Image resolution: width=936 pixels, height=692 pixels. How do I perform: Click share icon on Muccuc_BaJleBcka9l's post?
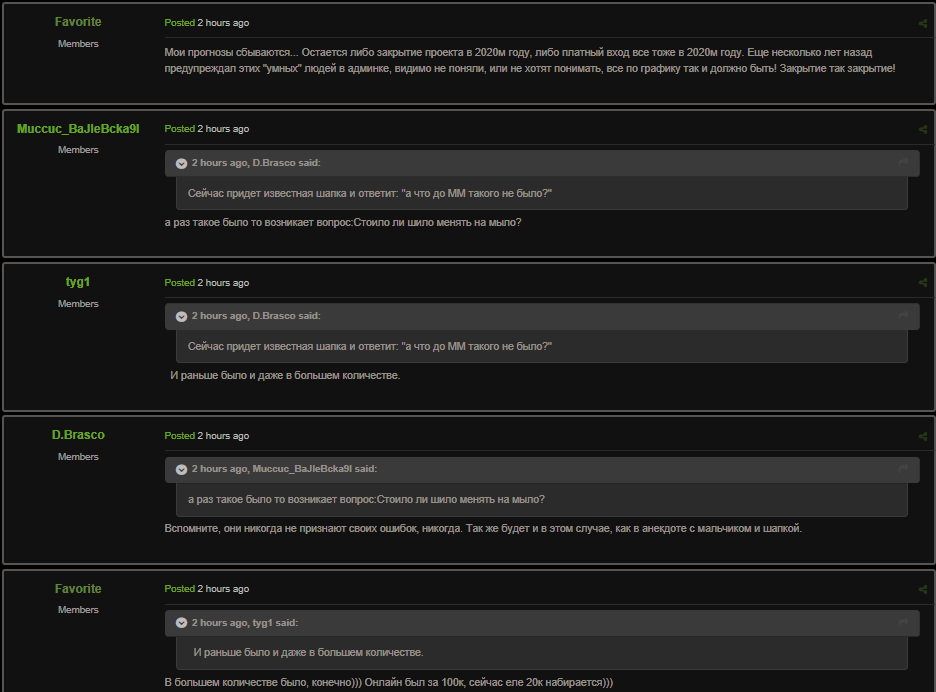tap(922, 129)
